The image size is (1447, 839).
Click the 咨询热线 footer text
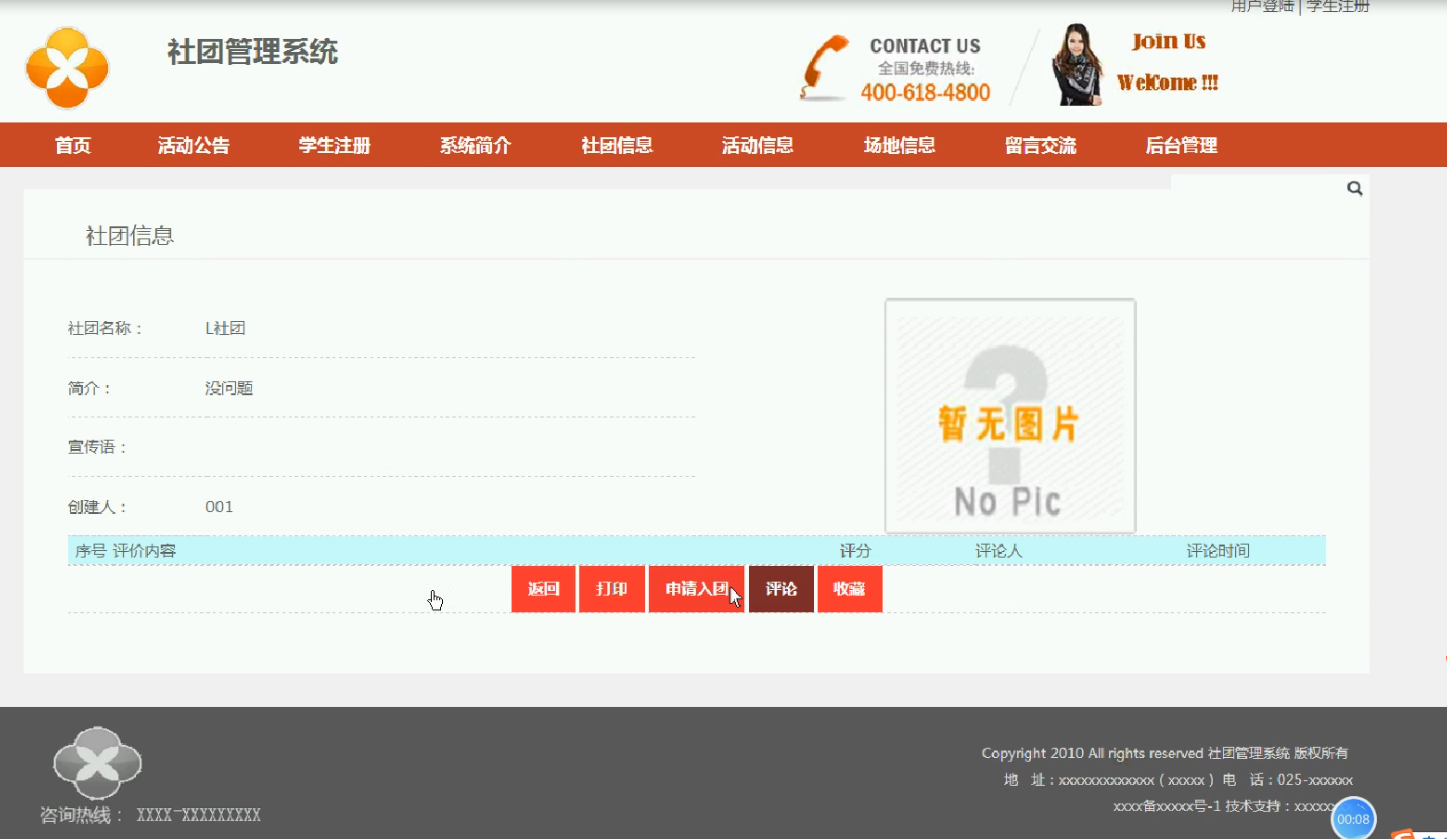150,815
